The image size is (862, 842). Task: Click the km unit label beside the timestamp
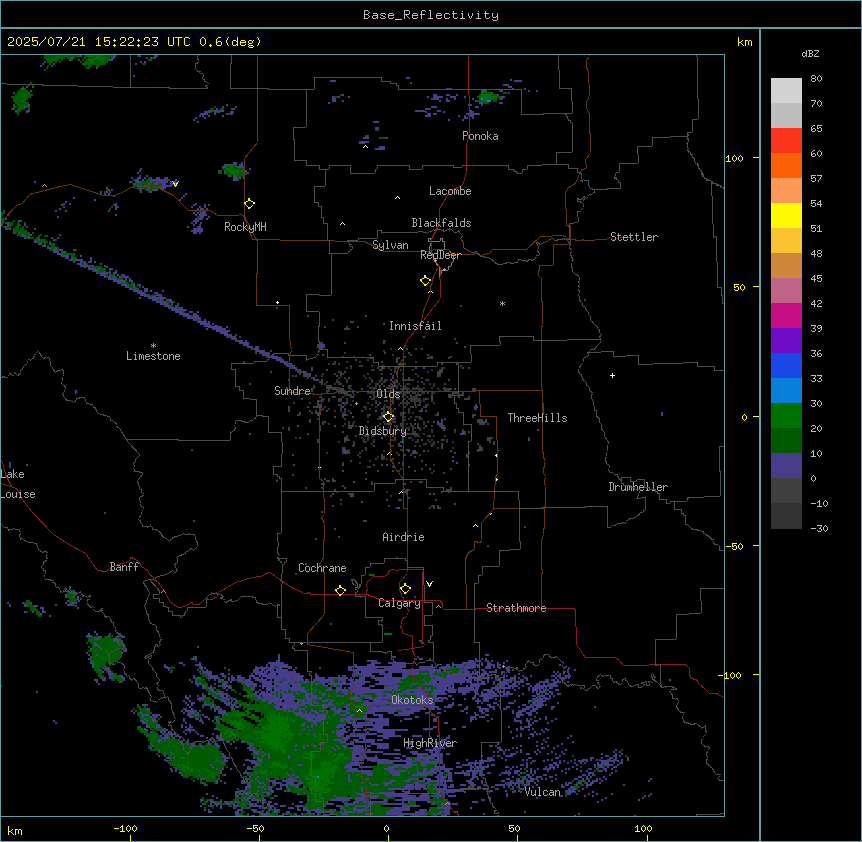pyautogui.click(x=744, y=42)
